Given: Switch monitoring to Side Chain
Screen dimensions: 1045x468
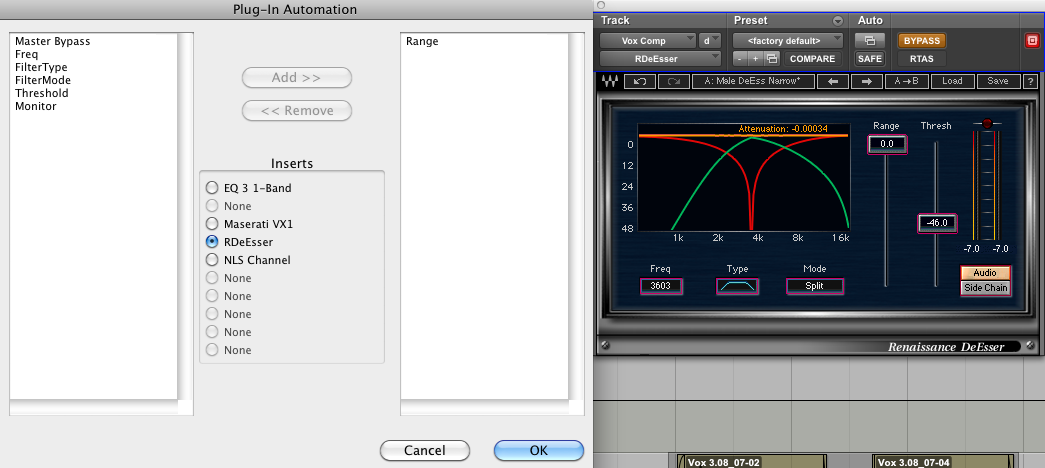Looking at the screenshot, I should 985,288.
